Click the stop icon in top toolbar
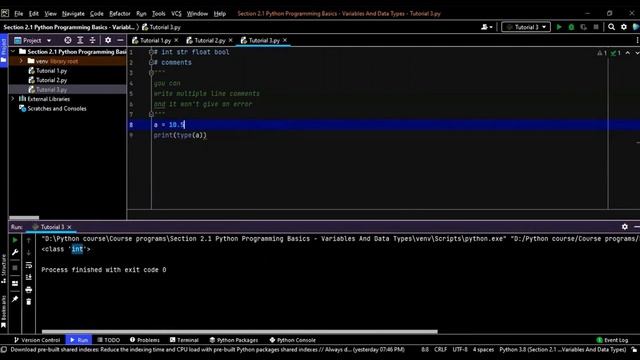The width and height of the screenshot is (640, 360). pos(596,27)
